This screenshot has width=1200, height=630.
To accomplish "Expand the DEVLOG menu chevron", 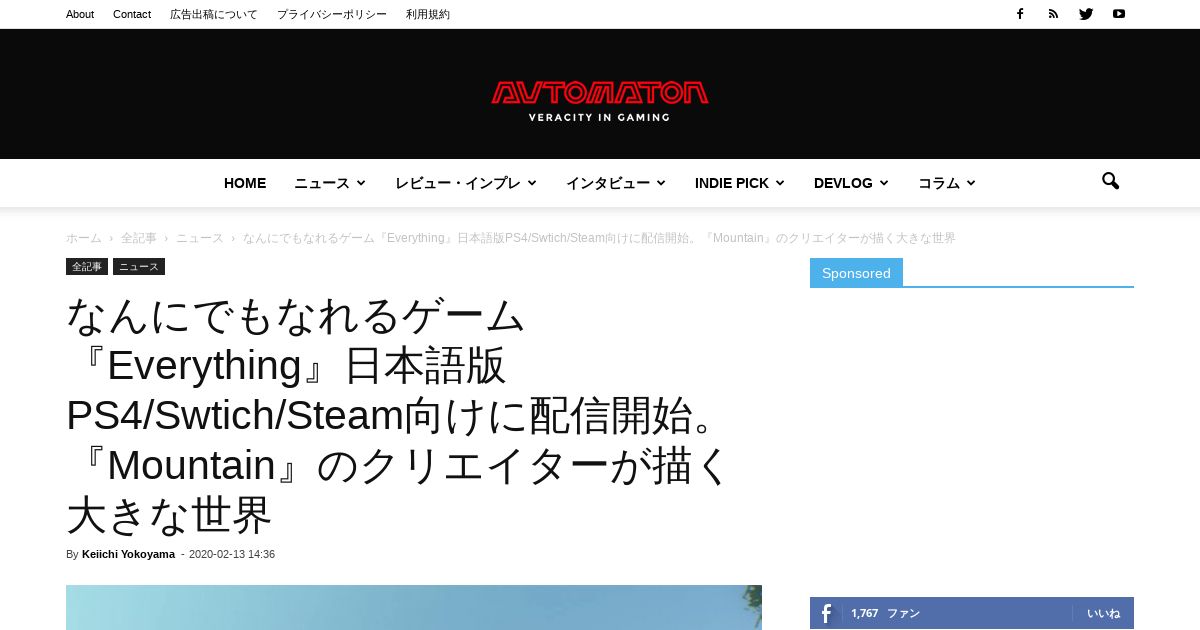I will click(x=883, y=183).
